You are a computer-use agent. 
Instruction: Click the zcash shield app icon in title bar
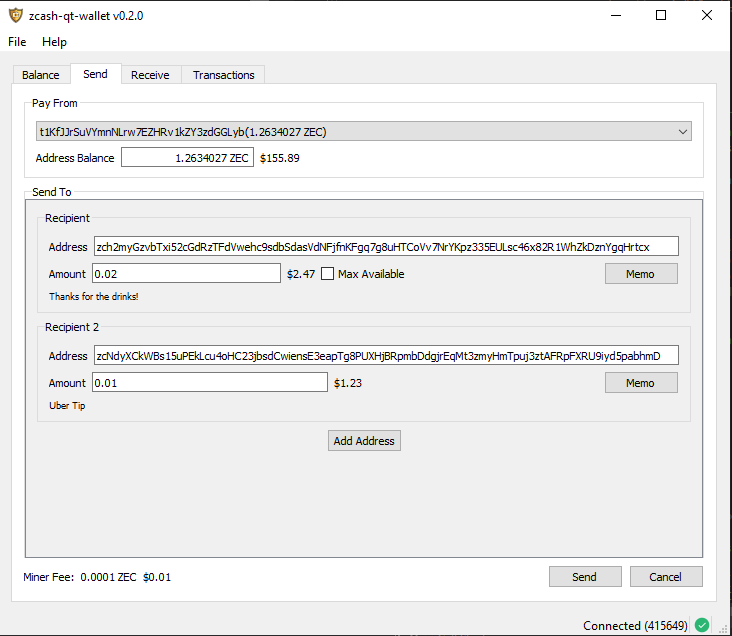pos(15,15)
